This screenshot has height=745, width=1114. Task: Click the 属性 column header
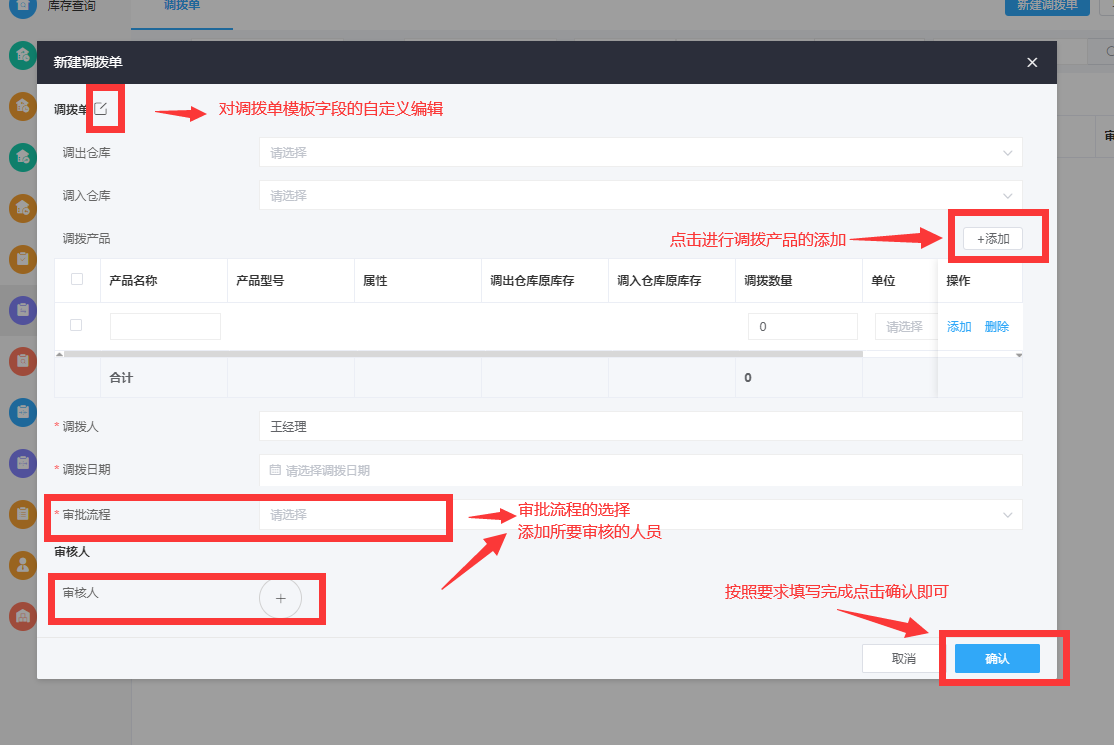coord(375,281)
